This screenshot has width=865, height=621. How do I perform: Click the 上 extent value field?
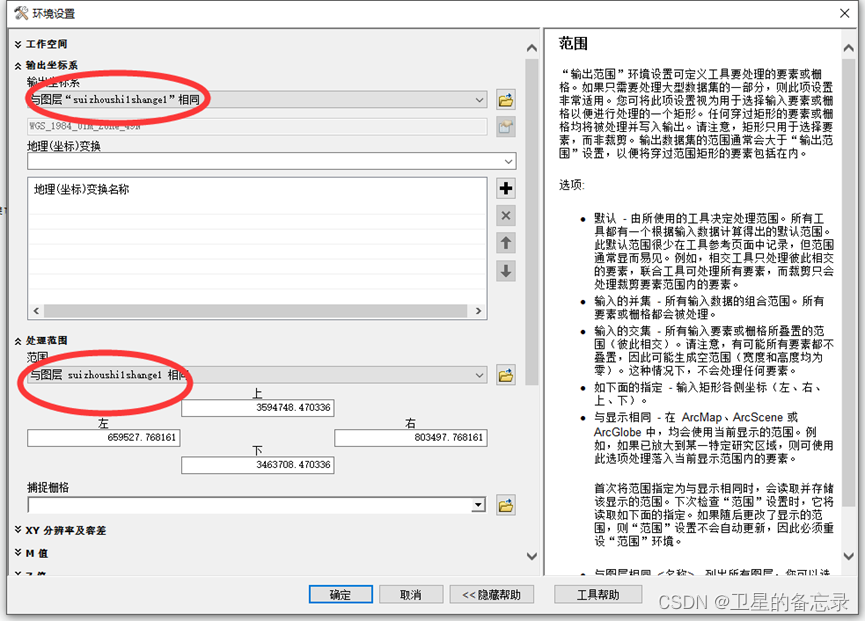[258, 408]
